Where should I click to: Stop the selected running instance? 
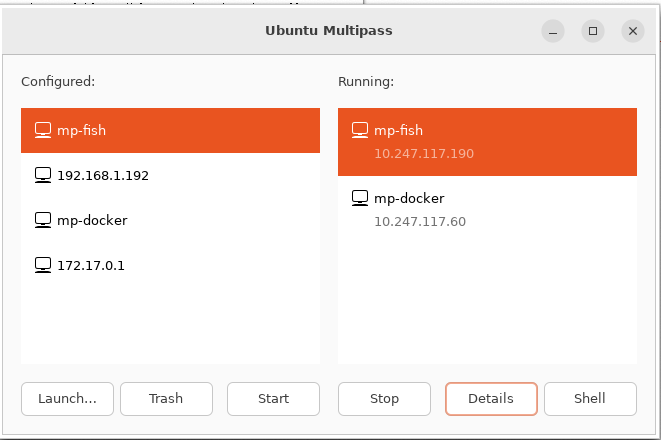pos(384,399)
